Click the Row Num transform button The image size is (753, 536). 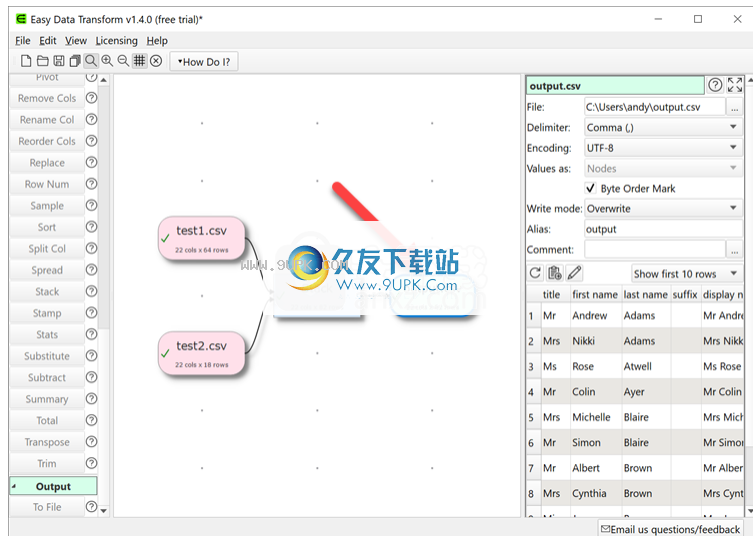(47, 184)
